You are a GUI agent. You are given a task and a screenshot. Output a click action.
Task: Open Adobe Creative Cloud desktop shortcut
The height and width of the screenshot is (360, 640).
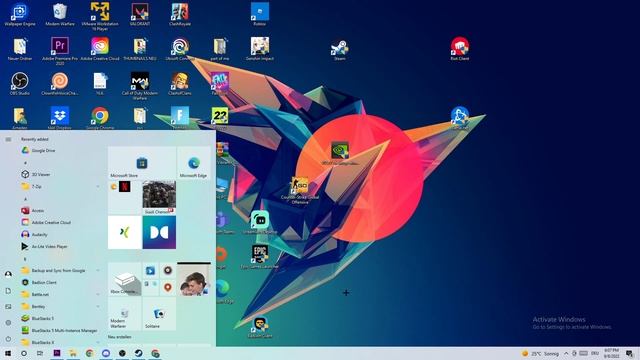tap(100, 49)
